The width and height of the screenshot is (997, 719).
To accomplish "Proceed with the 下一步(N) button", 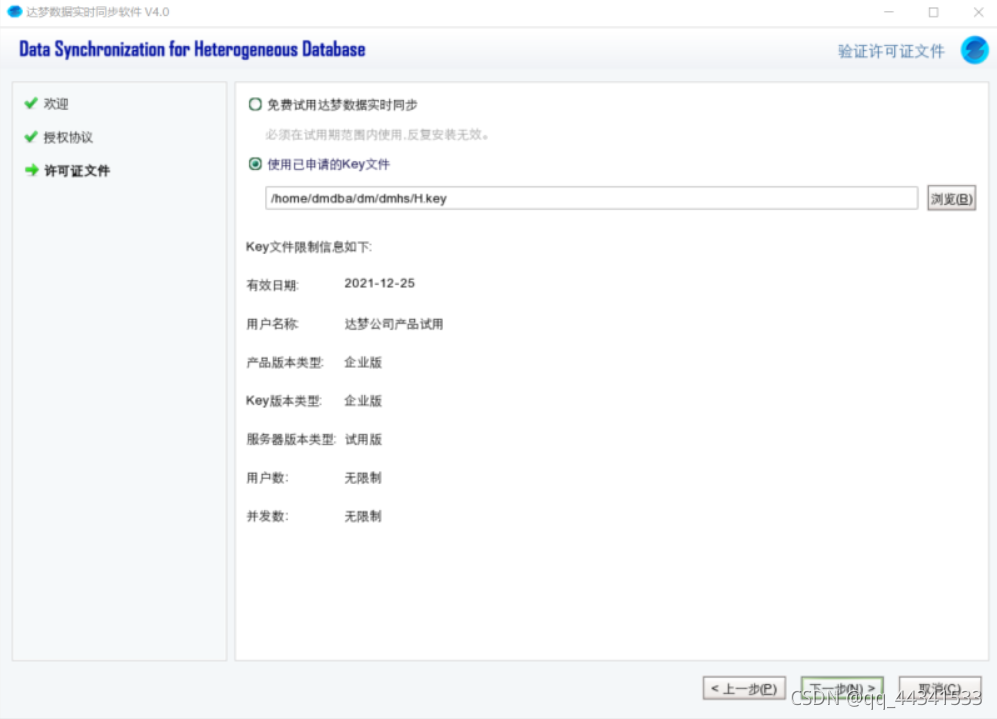I will pos(842,688).
